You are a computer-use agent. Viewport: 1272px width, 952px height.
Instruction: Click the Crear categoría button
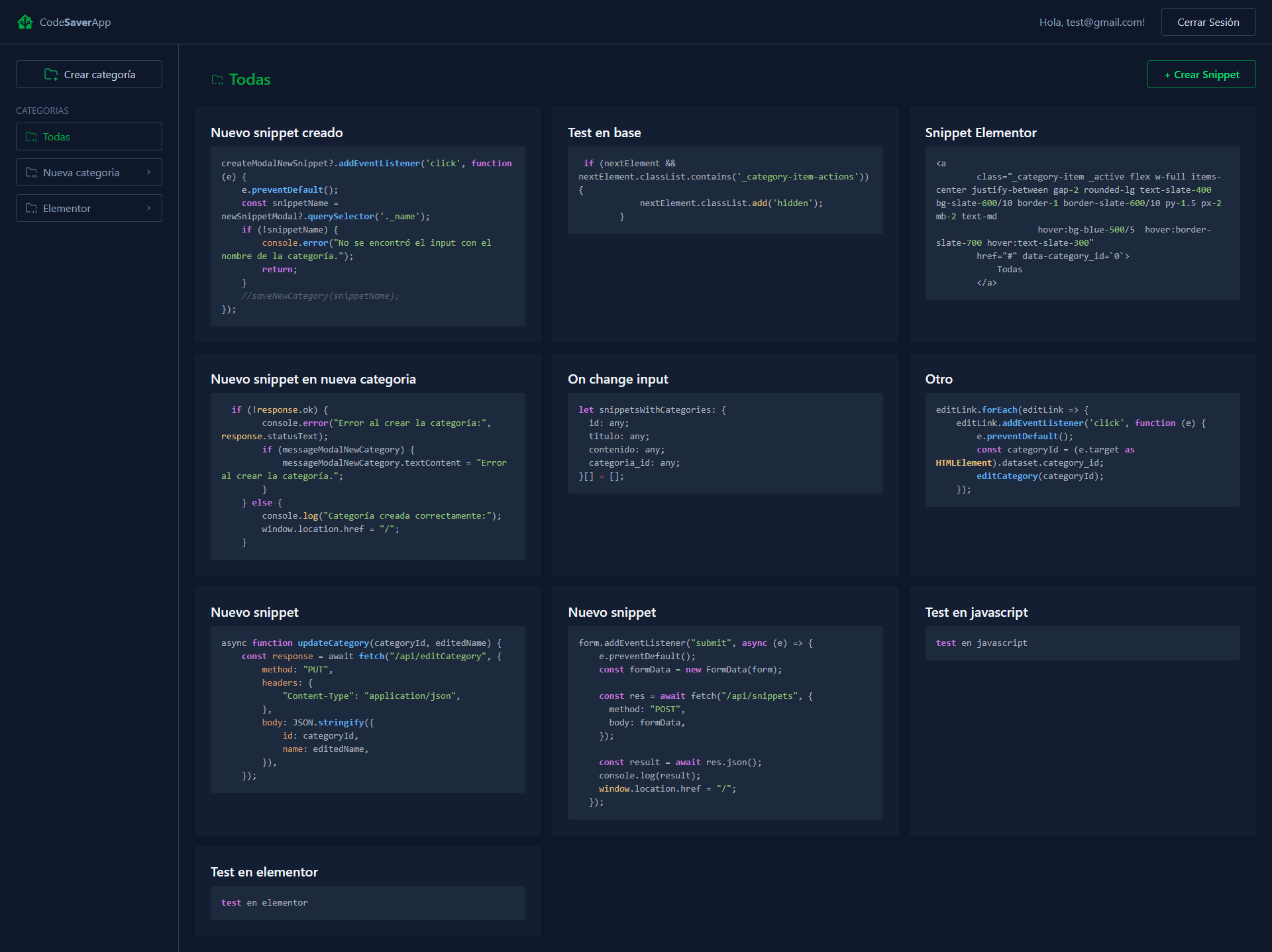tap(89, 74)
